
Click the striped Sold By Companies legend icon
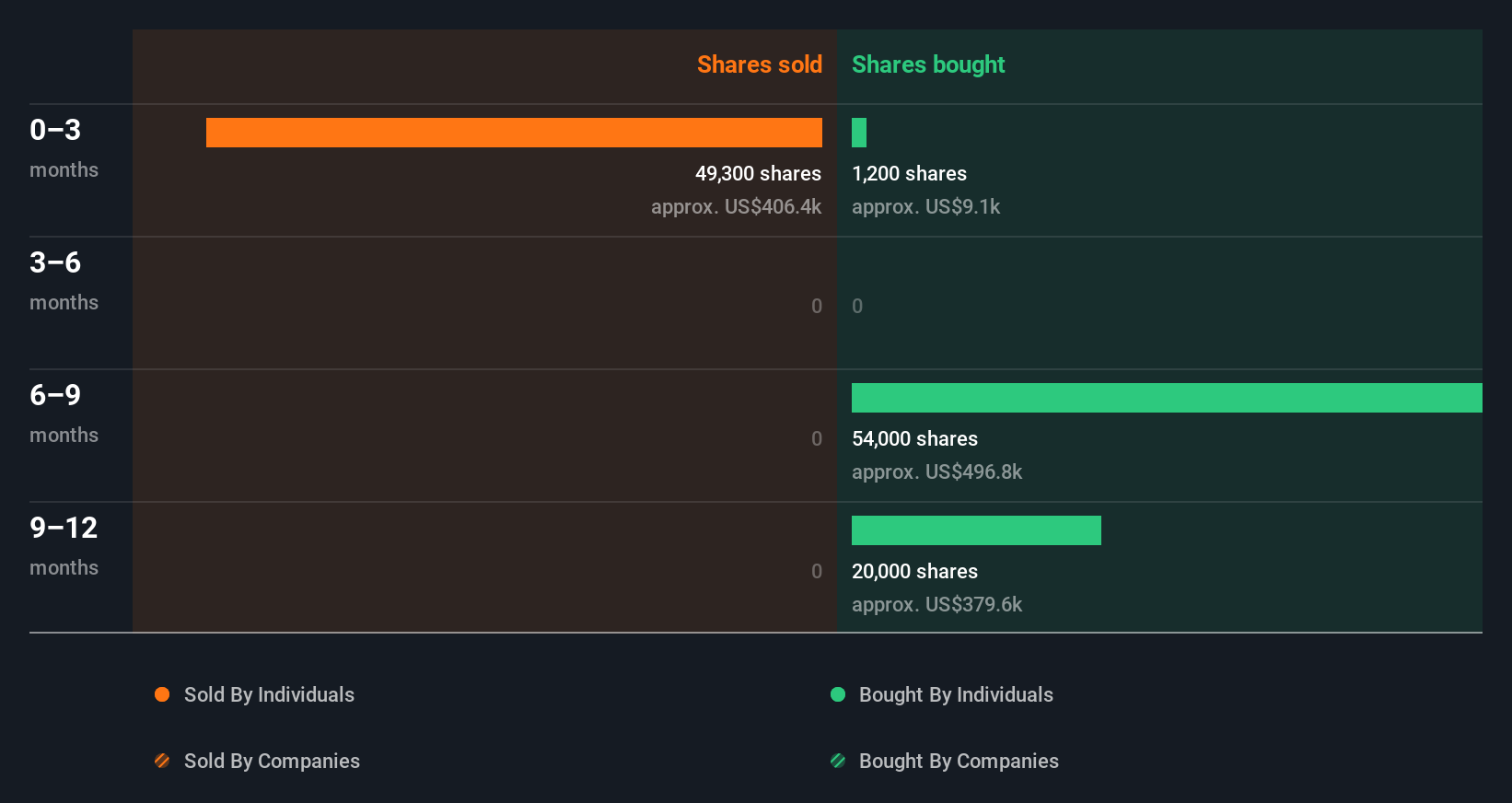coord(162,761)
